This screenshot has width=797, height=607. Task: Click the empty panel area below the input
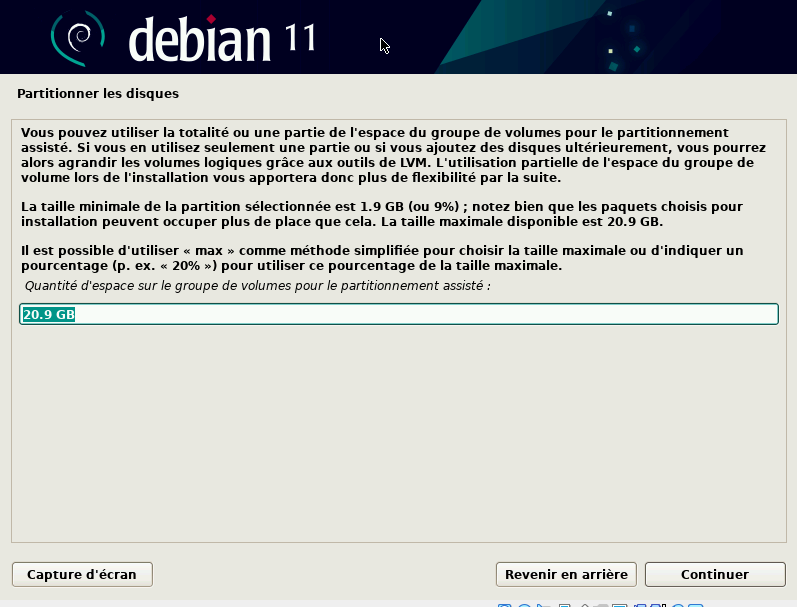pos(400,430)
